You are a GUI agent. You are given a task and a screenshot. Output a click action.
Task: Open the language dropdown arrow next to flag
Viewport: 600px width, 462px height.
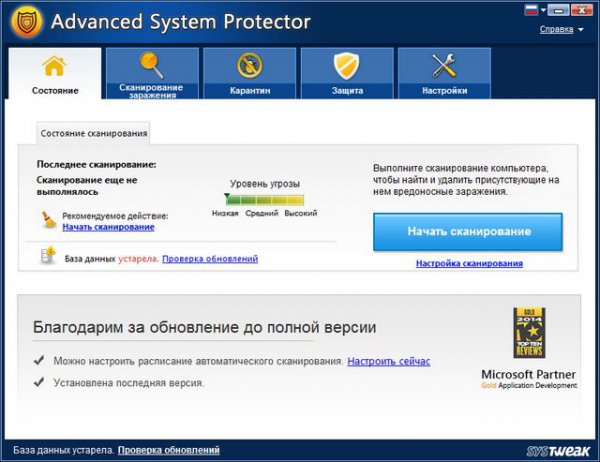pos(543,10)
